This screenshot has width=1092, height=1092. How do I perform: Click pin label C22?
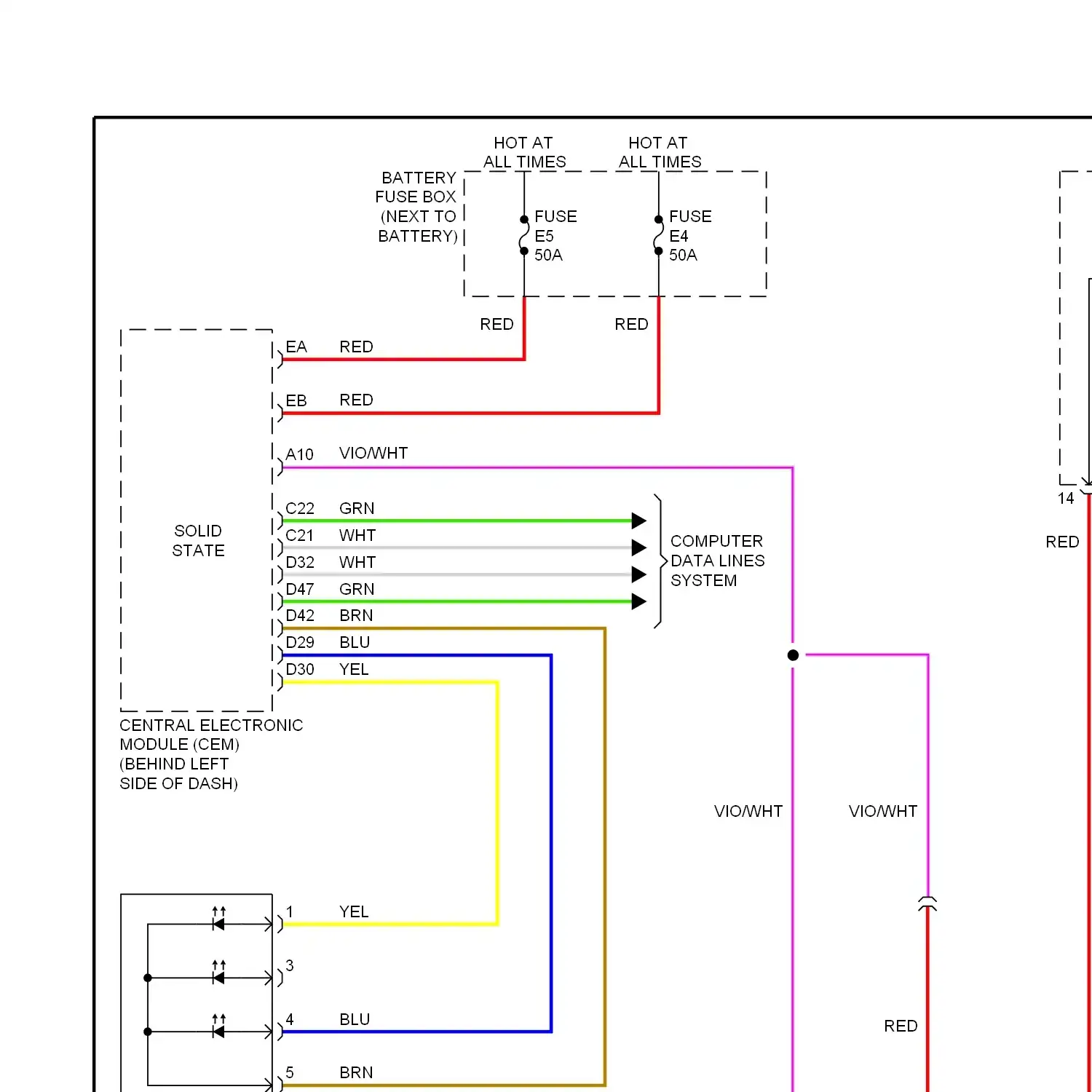point(300,508)
